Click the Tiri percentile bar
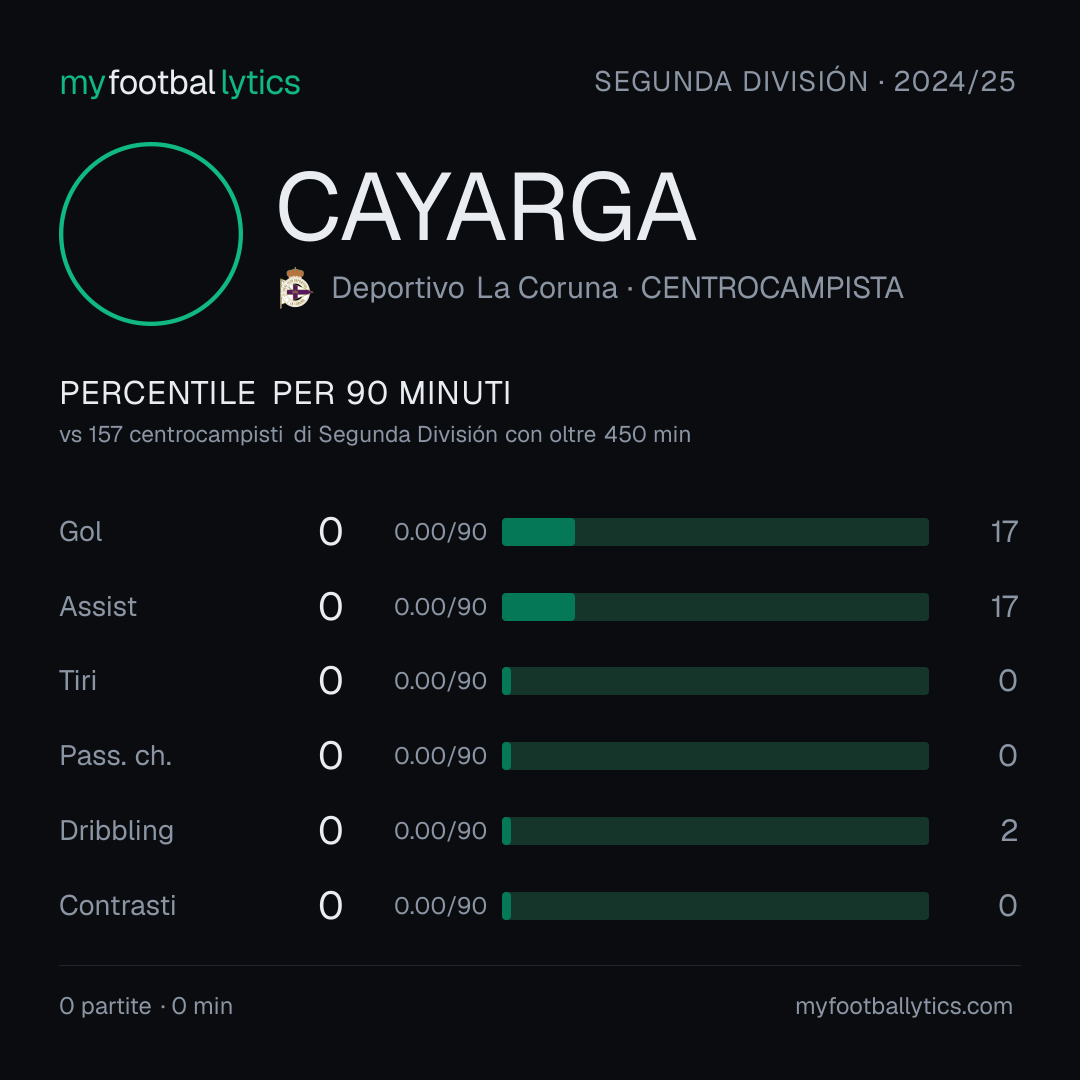This screenshot has width=1080, height=1080. [x=715, y=681]
